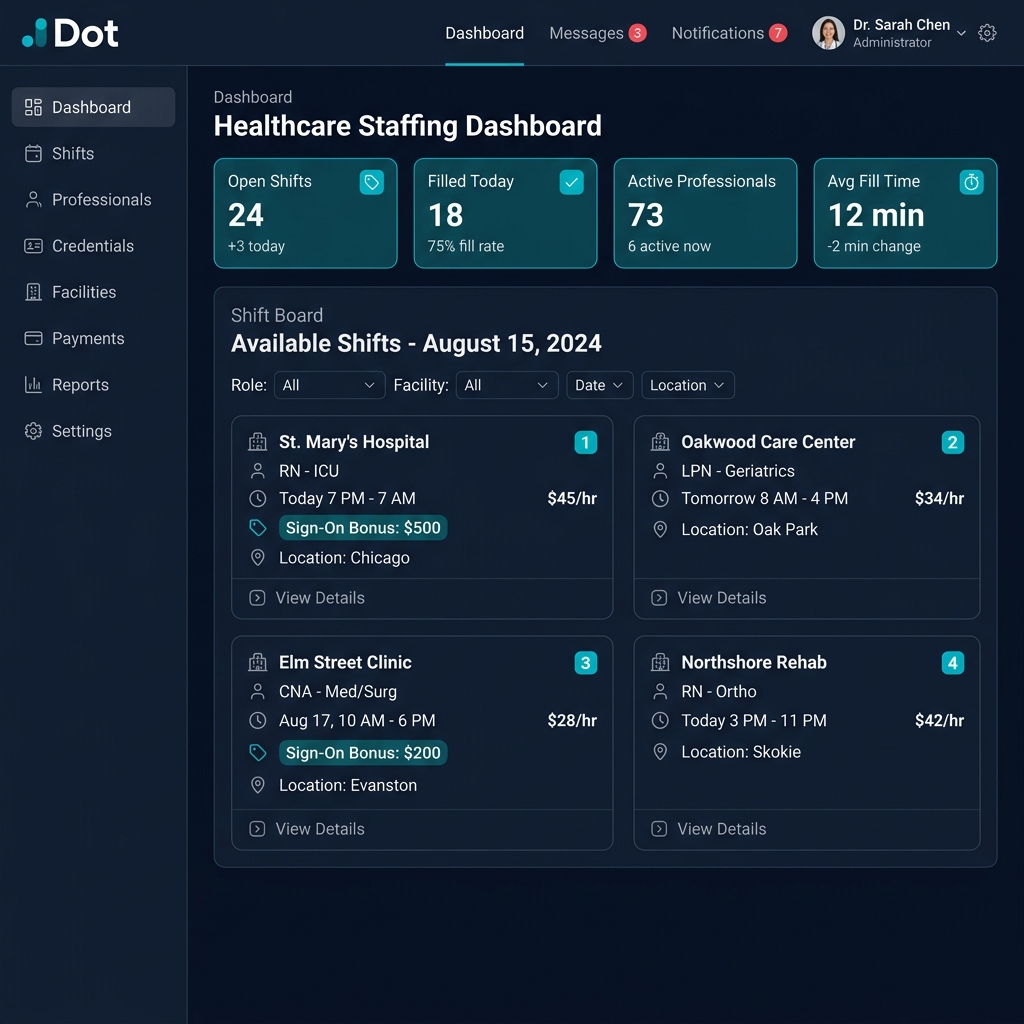Click tag icon beside Sign-On Bonus: $200
1024x1024 pixels.
[258, 753]
